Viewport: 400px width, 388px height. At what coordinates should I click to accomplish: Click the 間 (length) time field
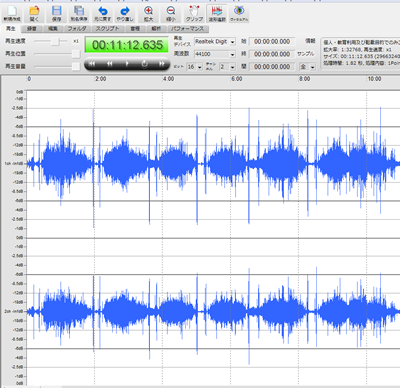pos(272,67)
